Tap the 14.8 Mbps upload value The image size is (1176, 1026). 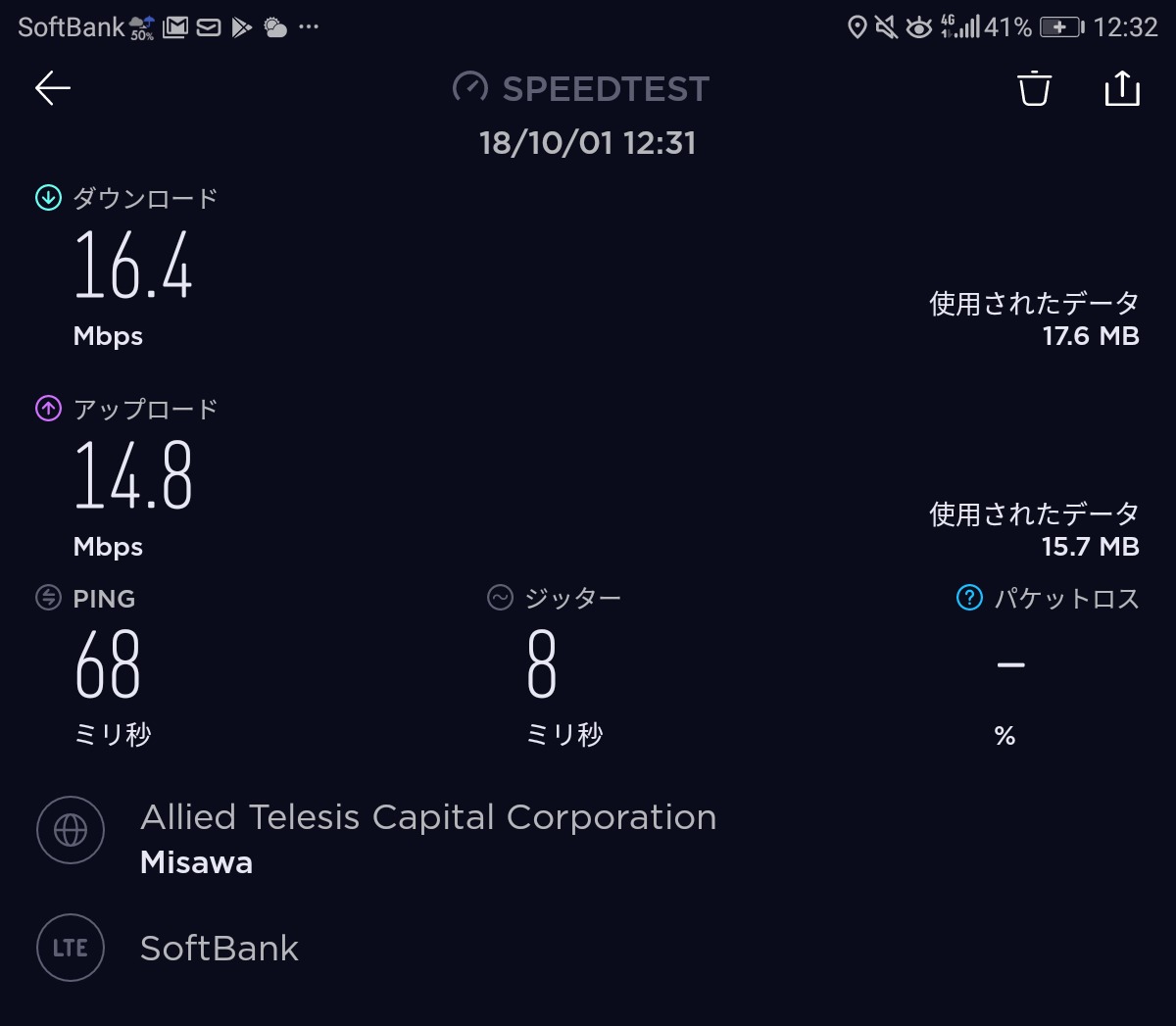pyautogui.click(x=133, y=475)
